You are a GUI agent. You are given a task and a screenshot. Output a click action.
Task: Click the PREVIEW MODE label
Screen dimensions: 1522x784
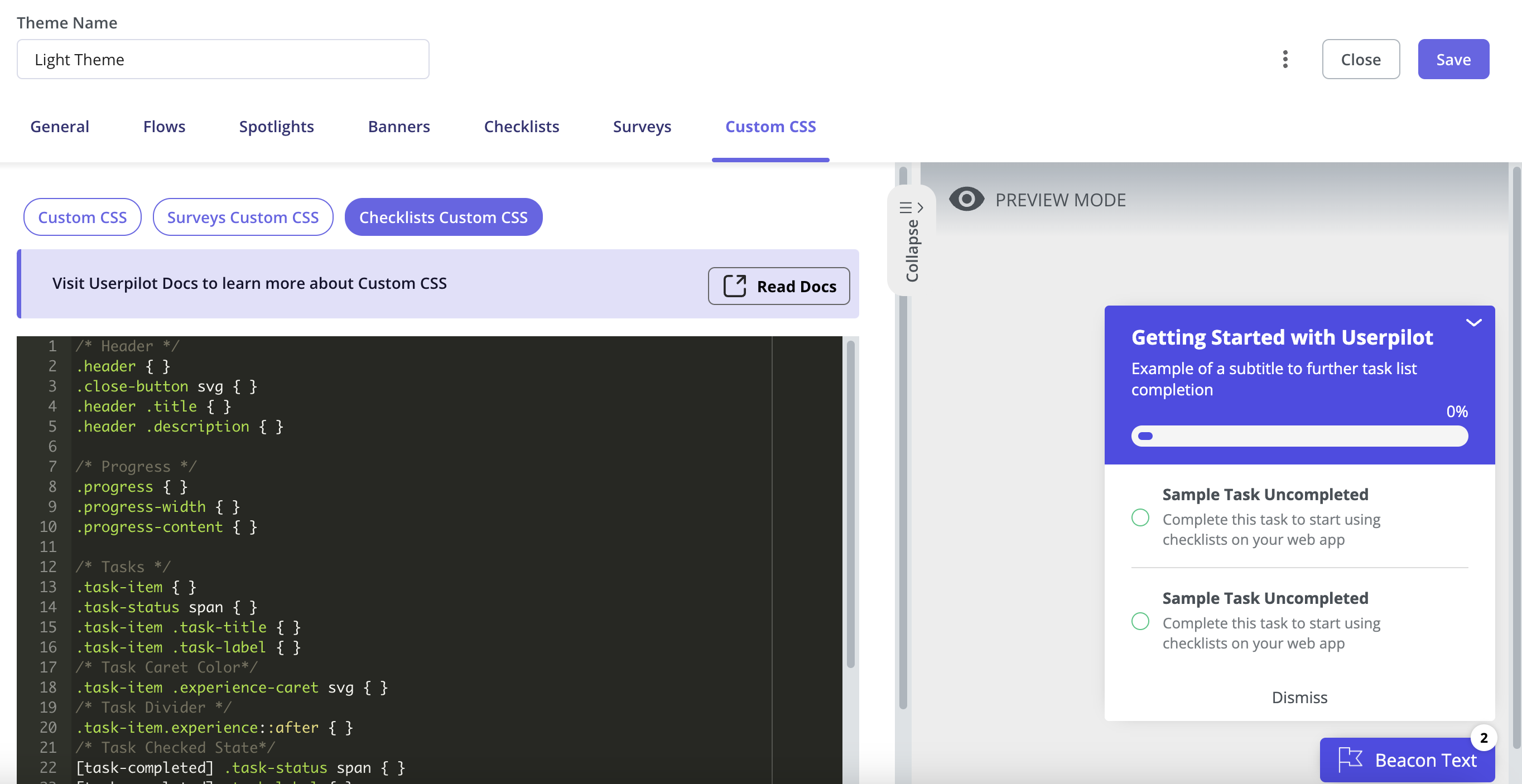(1061, 200)
